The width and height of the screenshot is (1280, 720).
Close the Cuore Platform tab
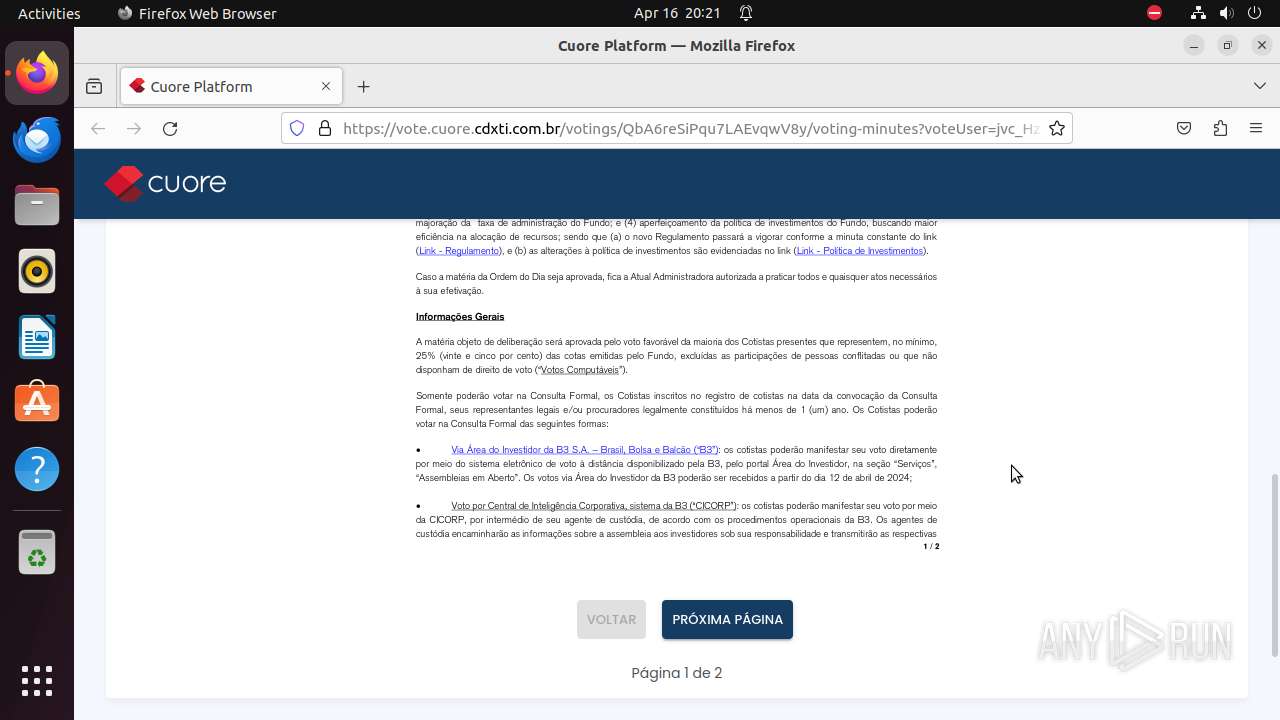[326, 87]
